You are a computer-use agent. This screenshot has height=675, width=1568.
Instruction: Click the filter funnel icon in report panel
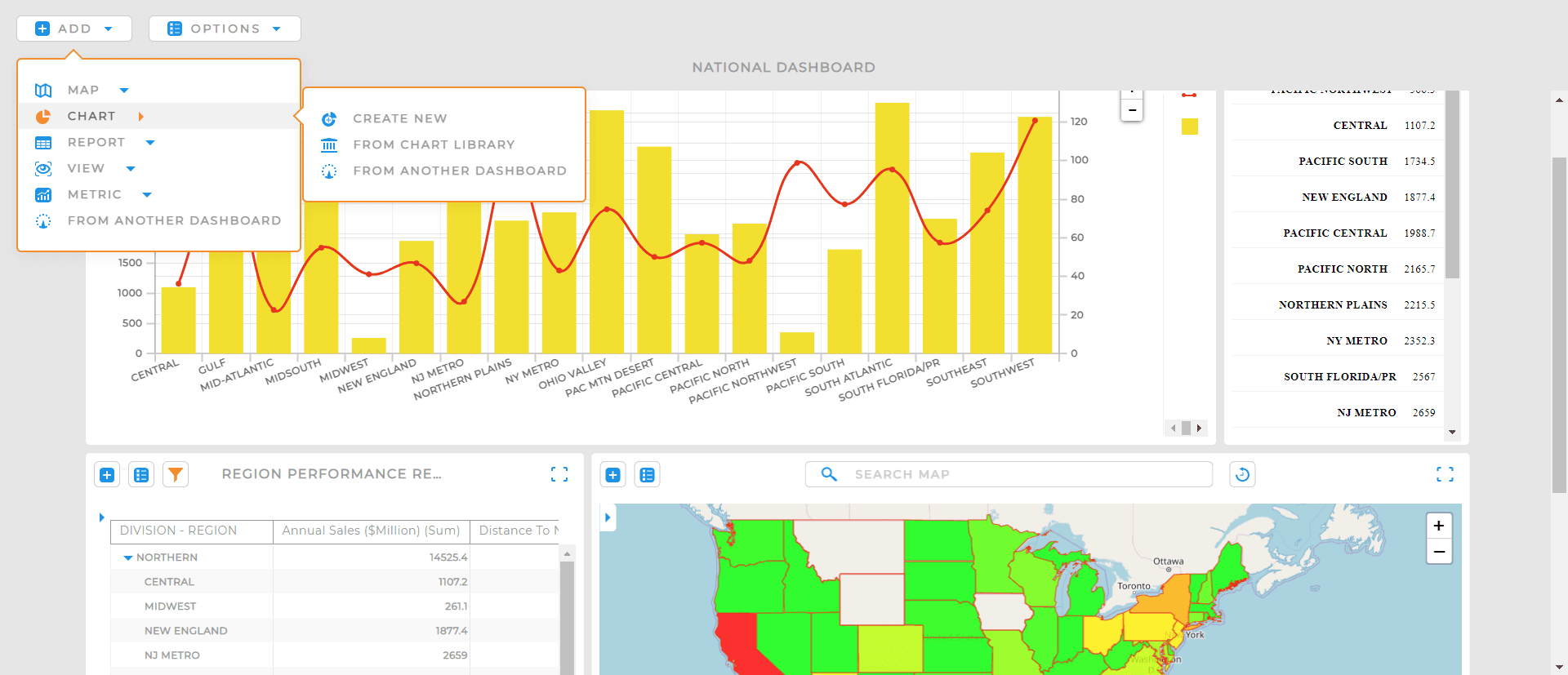[176, 474]
